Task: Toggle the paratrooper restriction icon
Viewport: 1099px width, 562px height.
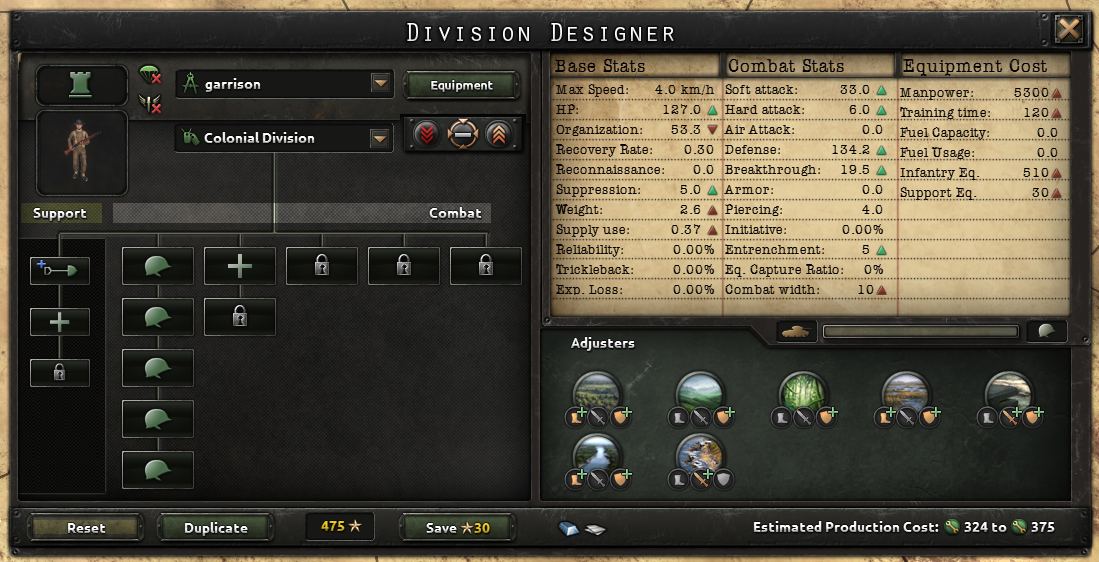Action: (x=150, y=74)
